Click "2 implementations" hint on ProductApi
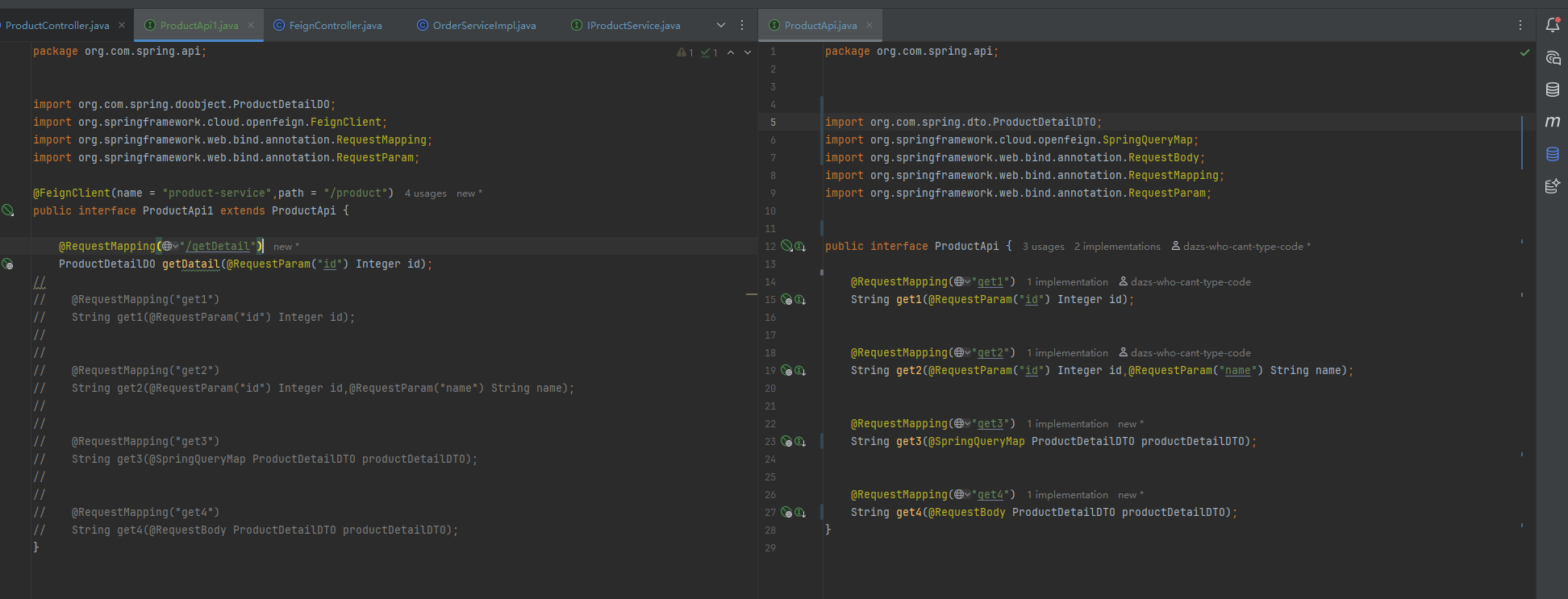This screenshot has width=1568, height=599. coord(1117,247)
